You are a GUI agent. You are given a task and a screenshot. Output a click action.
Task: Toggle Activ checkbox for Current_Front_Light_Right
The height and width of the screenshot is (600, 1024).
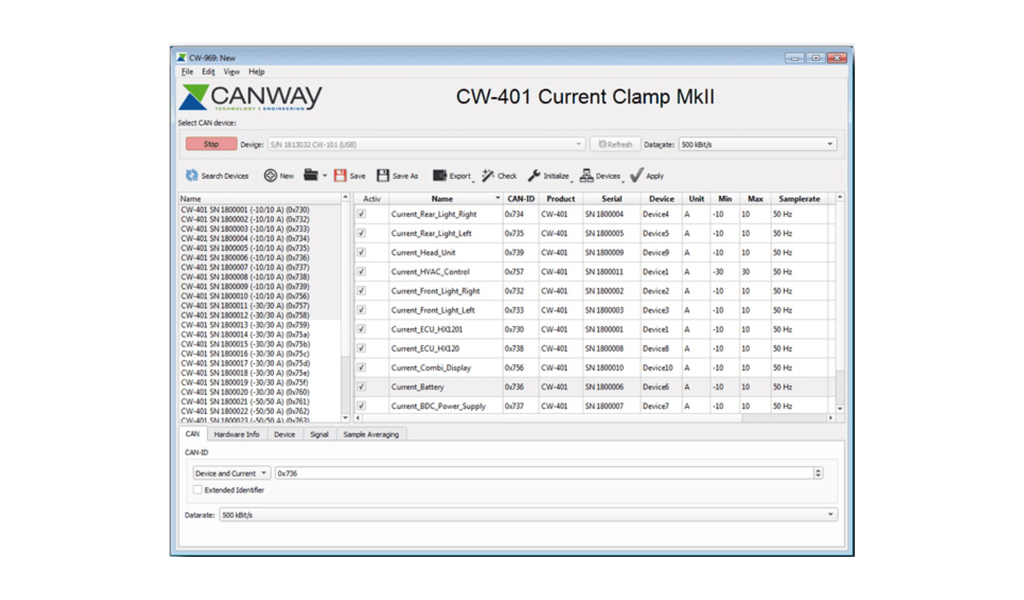pos(361,291)
